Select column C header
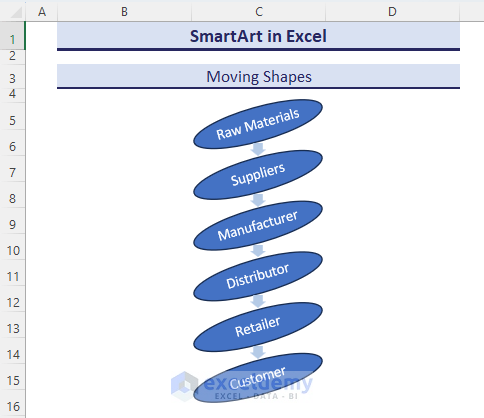The height and width of the screenshot is (418, 484). point(259,12)
